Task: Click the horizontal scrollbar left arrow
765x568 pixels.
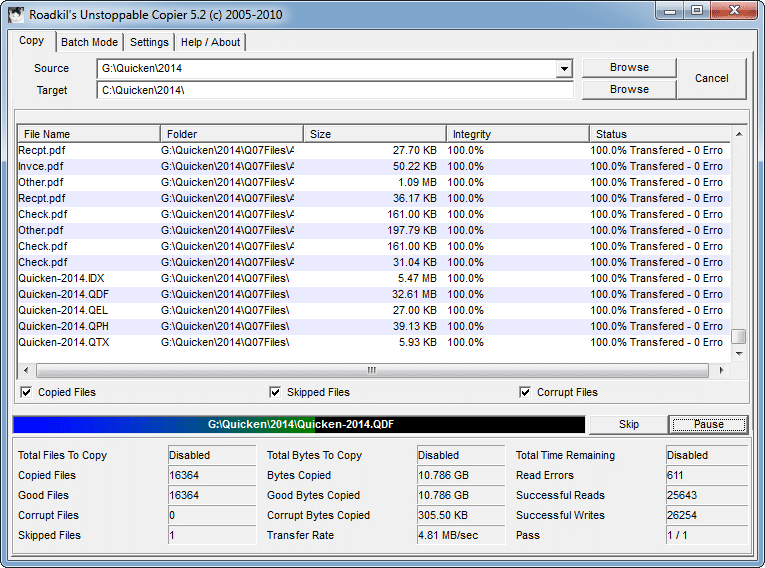Action: [26, 370]
